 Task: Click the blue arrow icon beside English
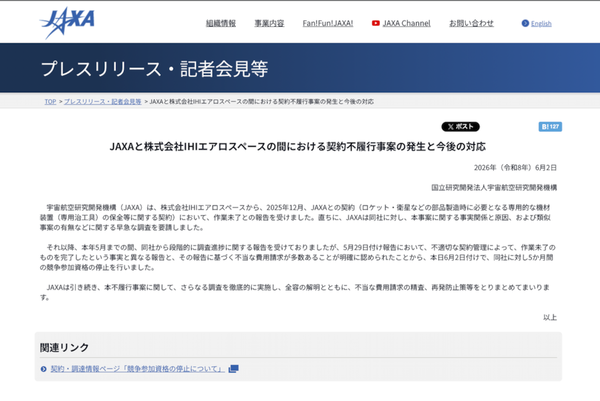[x=525, y=23]
